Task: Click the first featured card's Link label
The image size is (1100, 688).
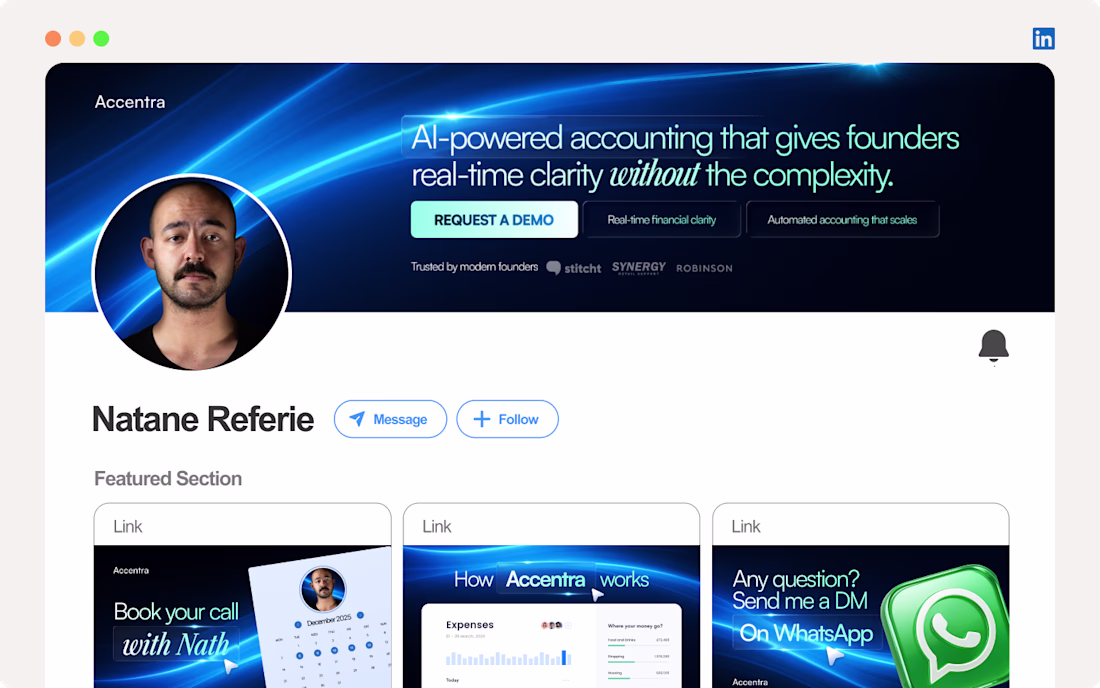Action: tap(128, 527)
